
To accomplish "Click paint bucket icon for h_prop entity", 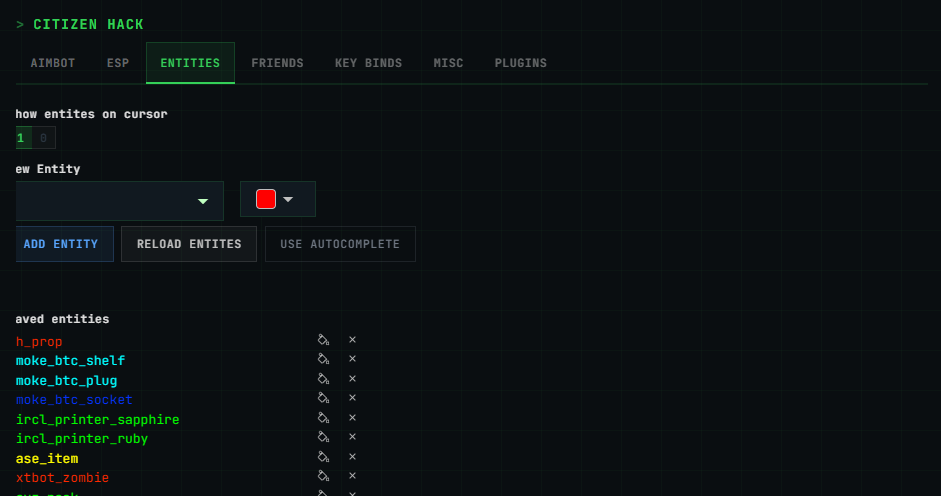I will [x=323, y=340].
